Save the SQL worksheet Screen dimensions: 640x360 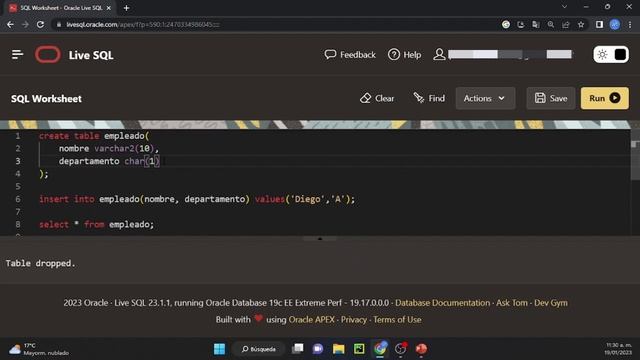551,98
